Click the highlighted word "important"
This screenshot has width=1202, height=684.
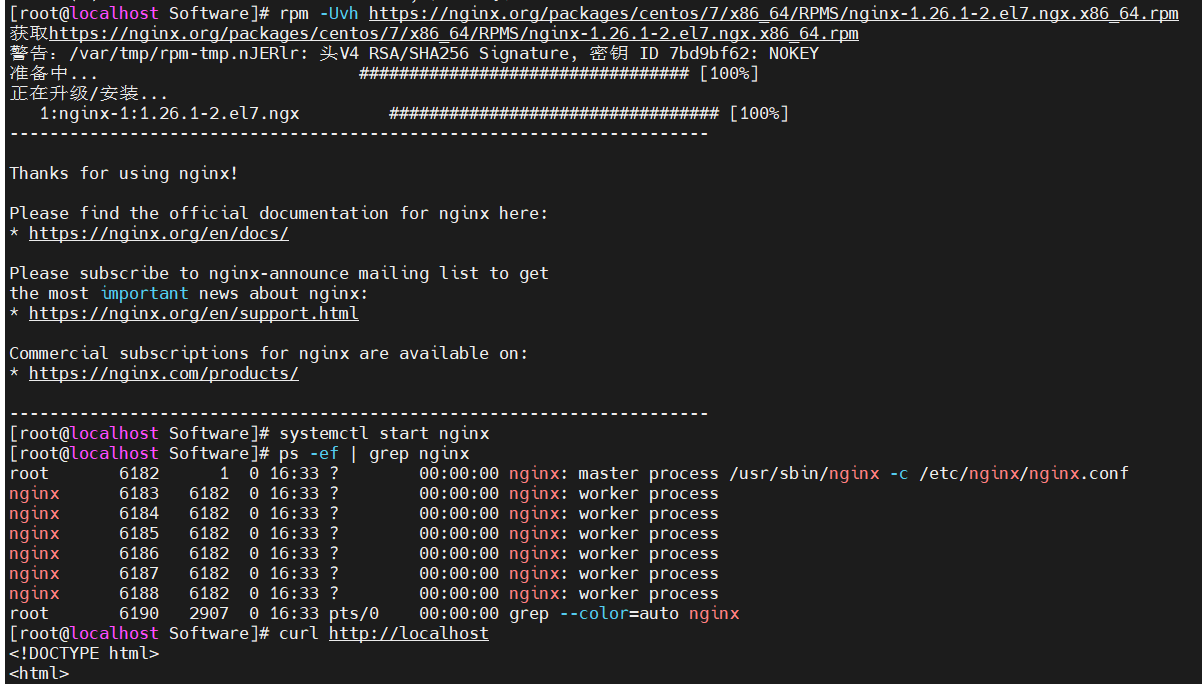(144, 294)
